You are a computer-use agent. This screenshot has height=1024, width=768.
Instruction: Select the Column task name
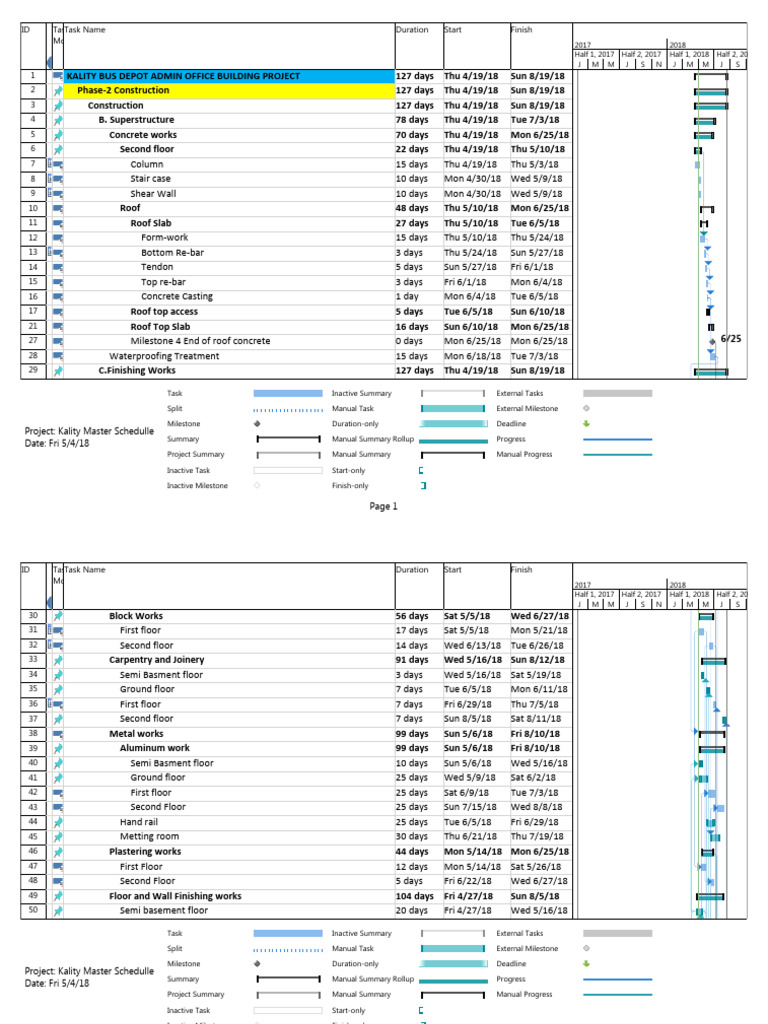pyautogui.click(x=147, y=165)
